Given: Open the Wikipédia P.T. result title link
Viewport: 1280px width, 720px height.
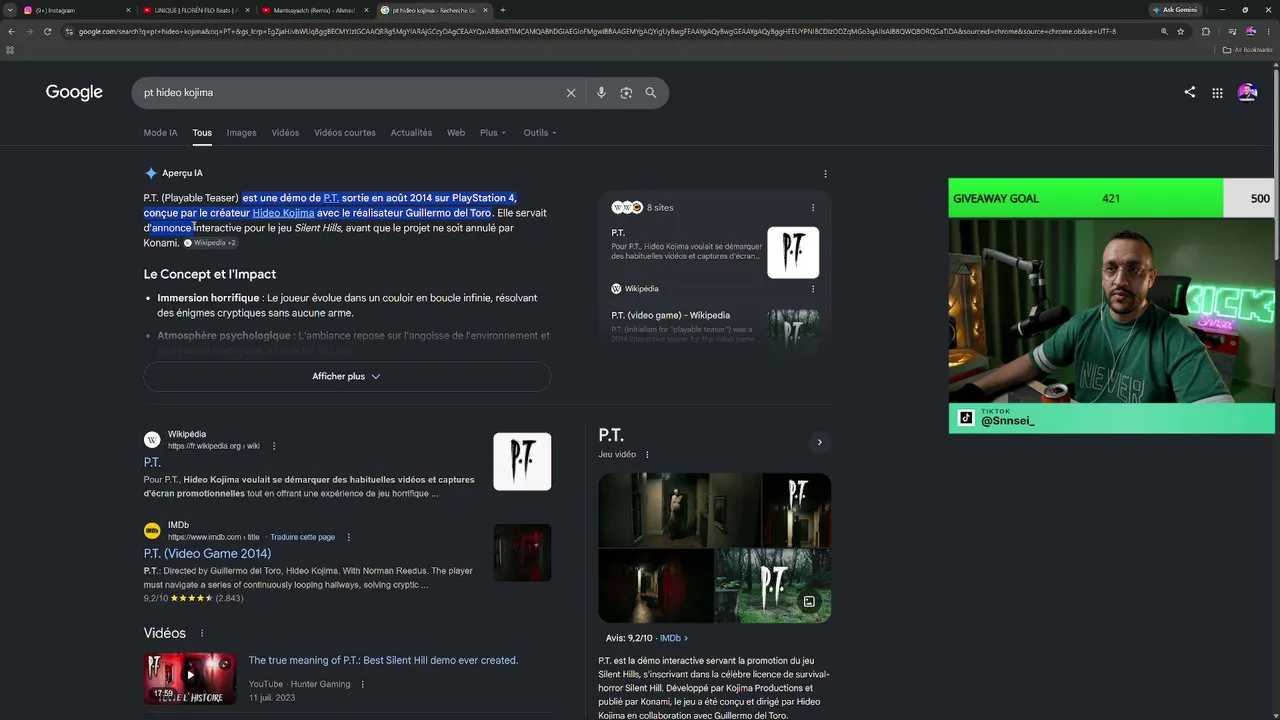Looking at the screenshot, I should coord(152,462).
